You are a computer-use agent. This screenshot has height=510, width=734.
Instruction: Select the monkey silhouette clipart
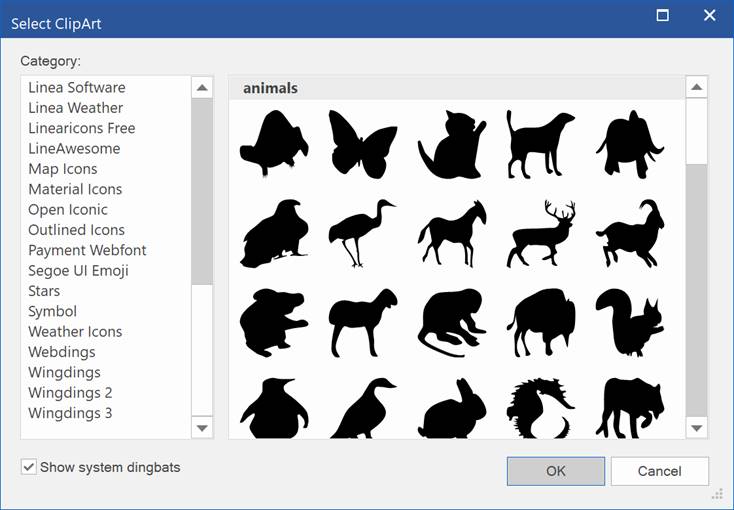click(x=452, y=323)
